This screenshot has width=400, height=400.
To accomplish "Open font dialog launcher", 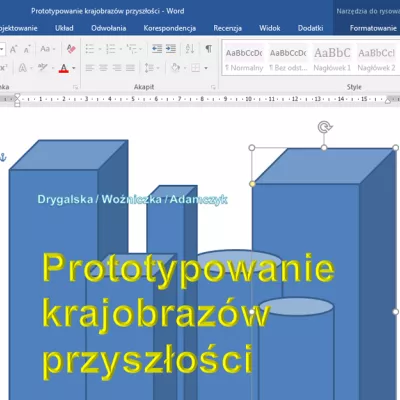I will coord(76,87).
